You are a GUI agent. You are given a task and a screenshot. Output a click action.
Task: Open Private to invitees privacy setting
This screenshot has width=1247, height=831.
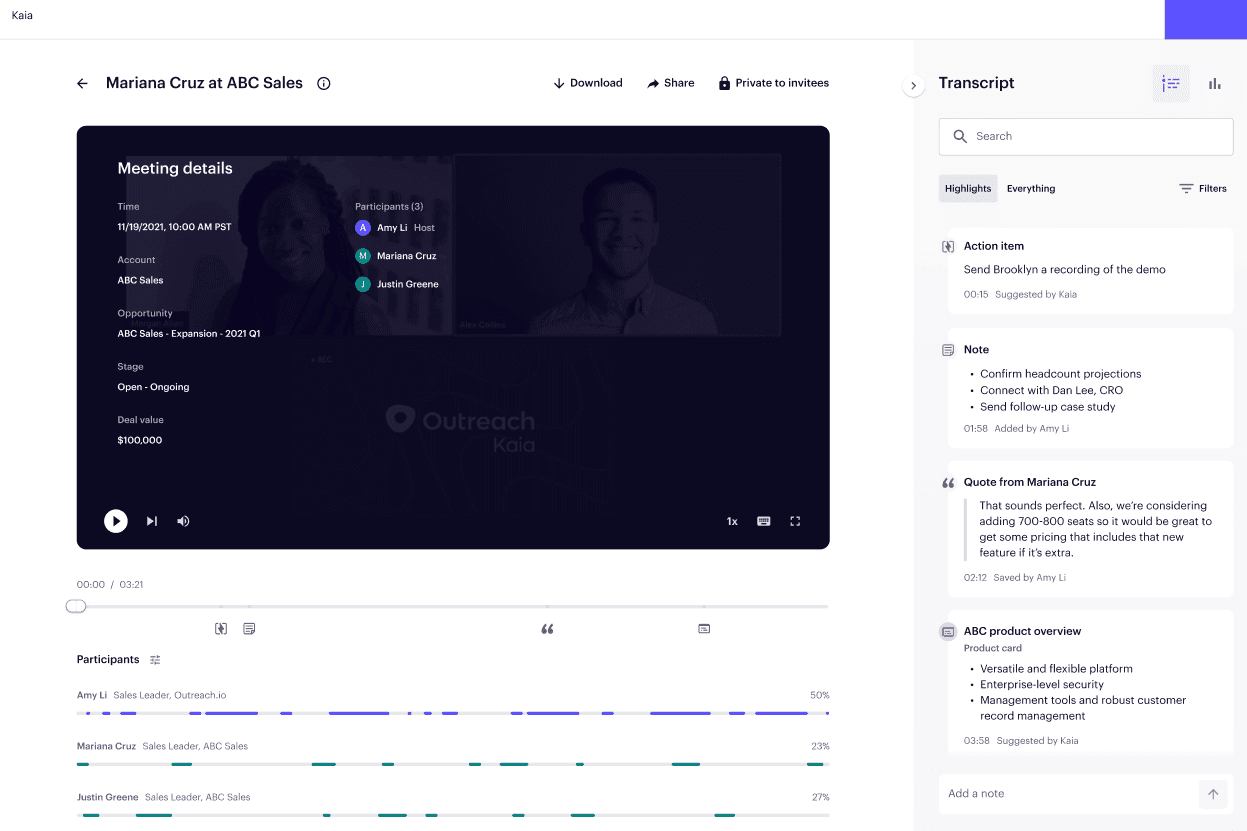tap(774, 83)
